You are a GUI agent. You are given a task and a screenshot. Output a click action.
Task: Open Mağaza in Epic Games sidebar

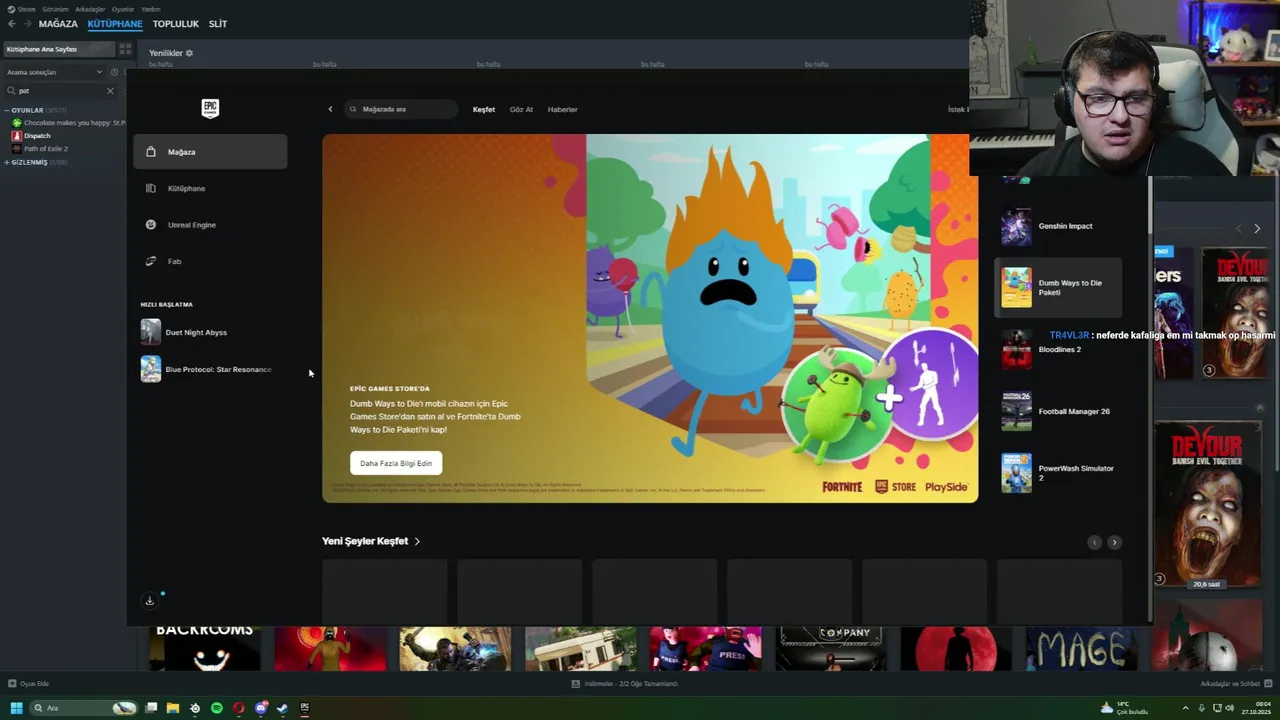click(x=210, y=152)
